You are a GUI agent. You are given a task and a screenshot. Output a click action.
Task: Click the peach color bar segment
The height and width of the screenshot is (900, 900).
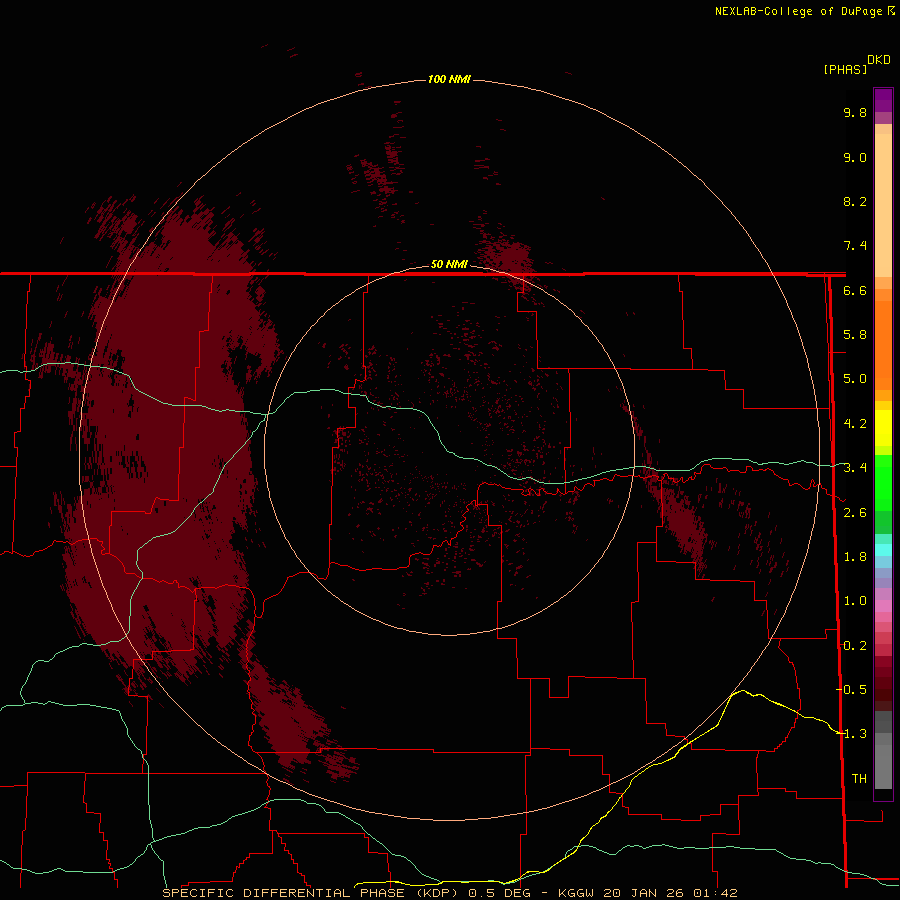pos(883,205)
